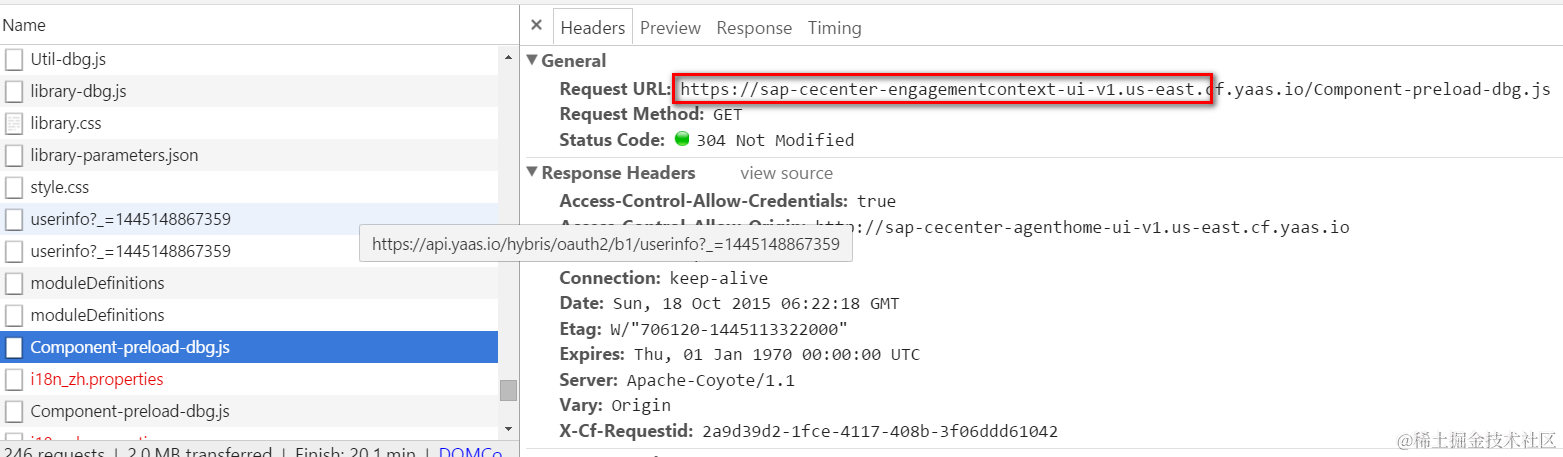Click the green status code indicator dot

(683, 139)
